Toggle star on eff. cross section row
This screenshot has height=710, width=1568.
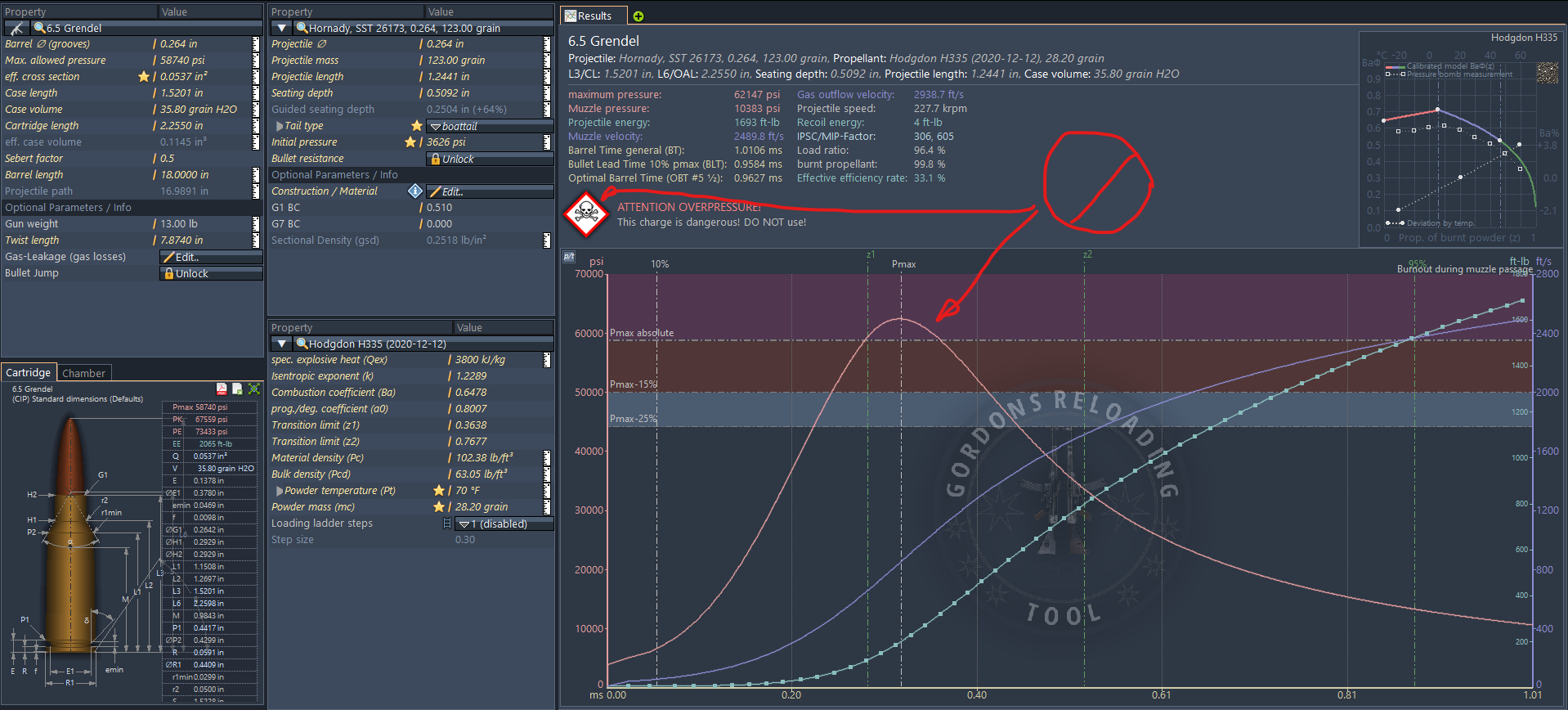coord(144,77)
